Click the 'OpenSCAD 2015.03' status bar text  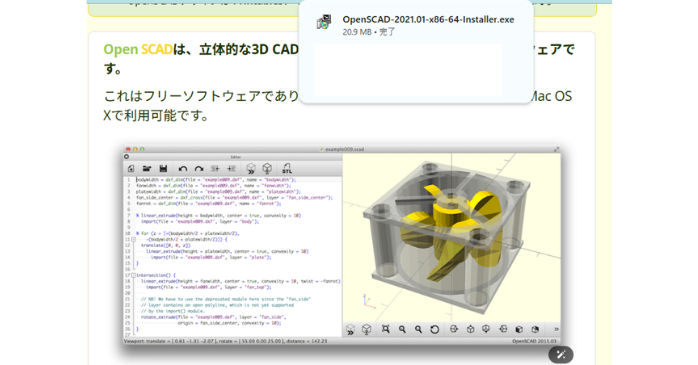click(x=534, y=341)
